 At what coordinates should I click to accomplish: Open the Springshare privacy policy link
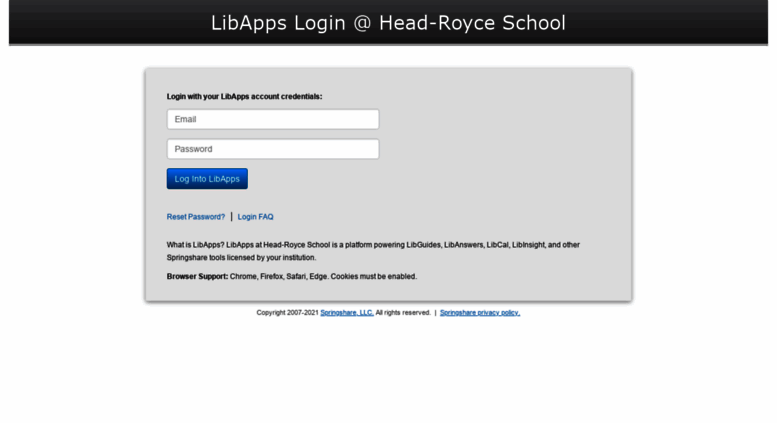coord(479,313)
